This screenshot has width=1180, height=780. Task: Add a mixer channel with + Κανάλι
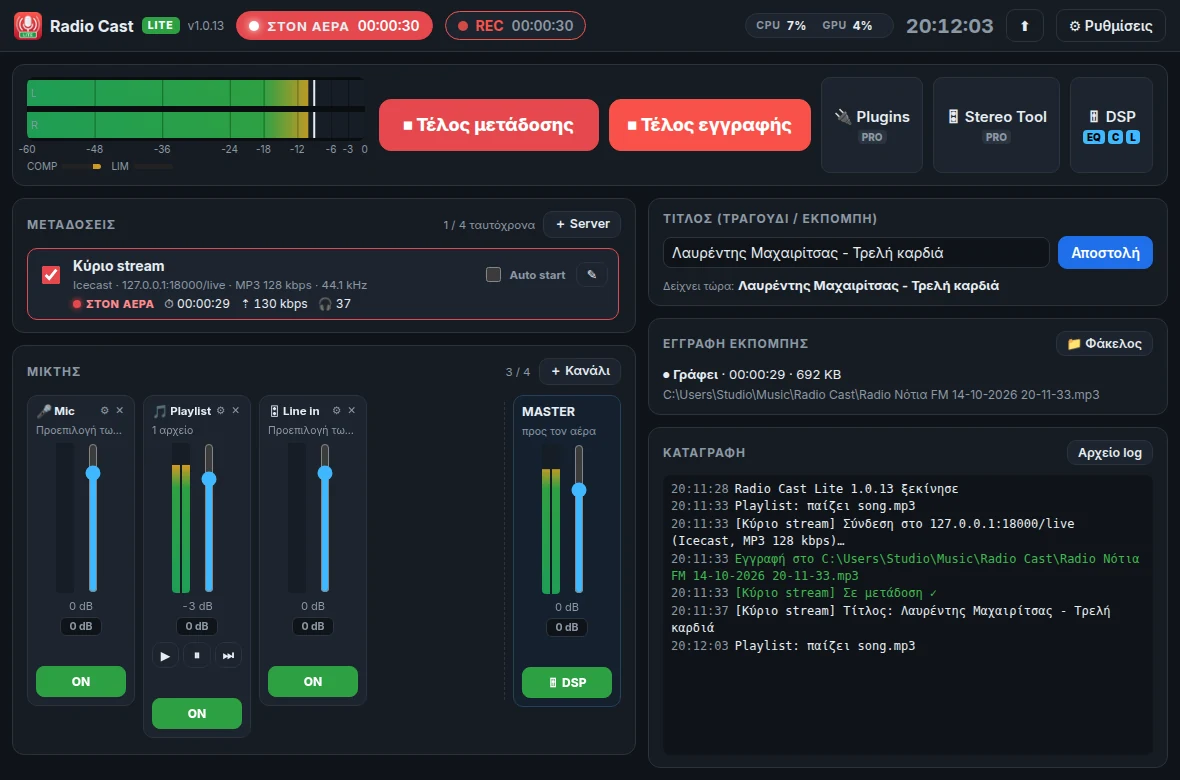[x=580, y=371]
